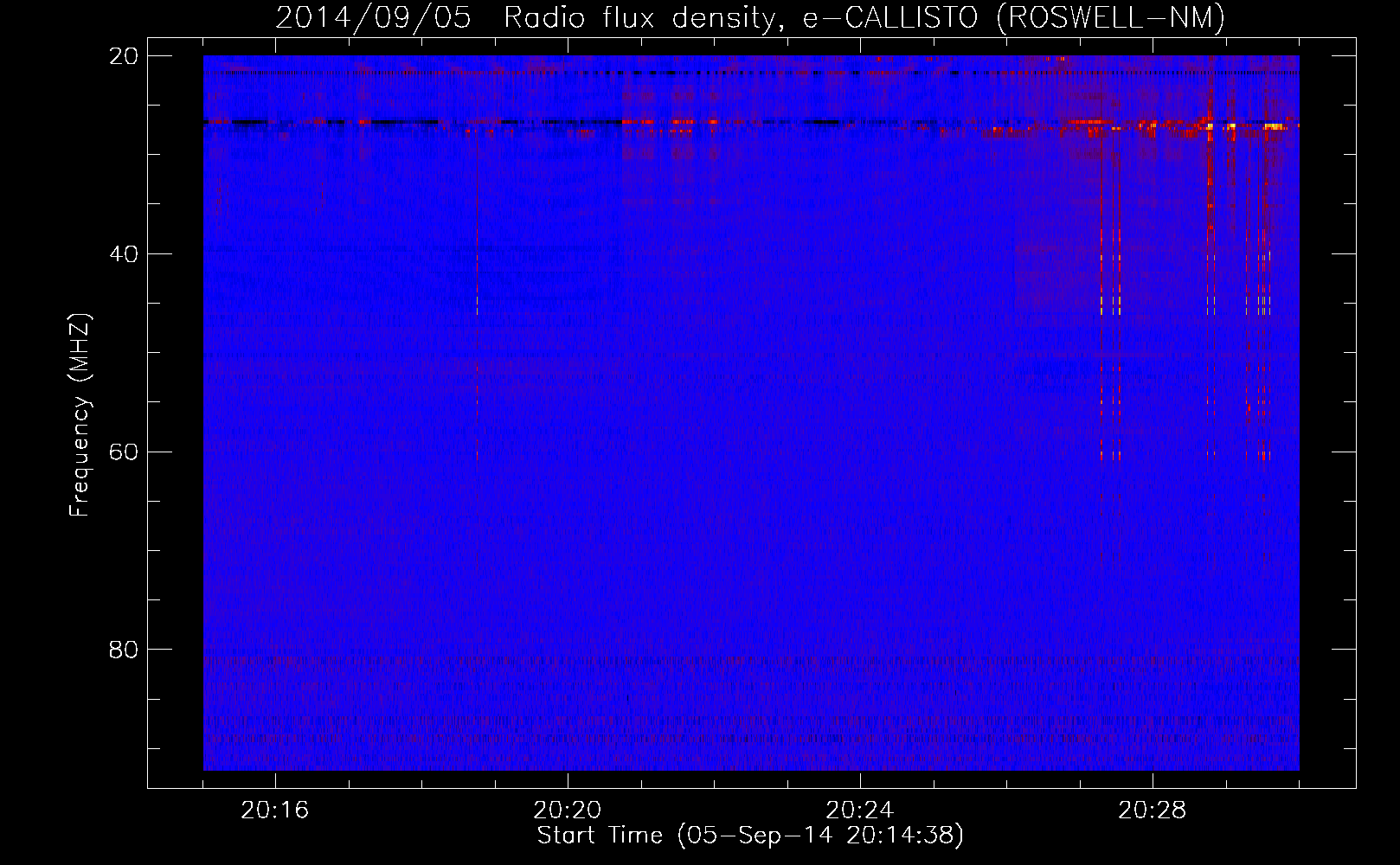Click the 40 frequency tick label

click(x=124, y=254)
